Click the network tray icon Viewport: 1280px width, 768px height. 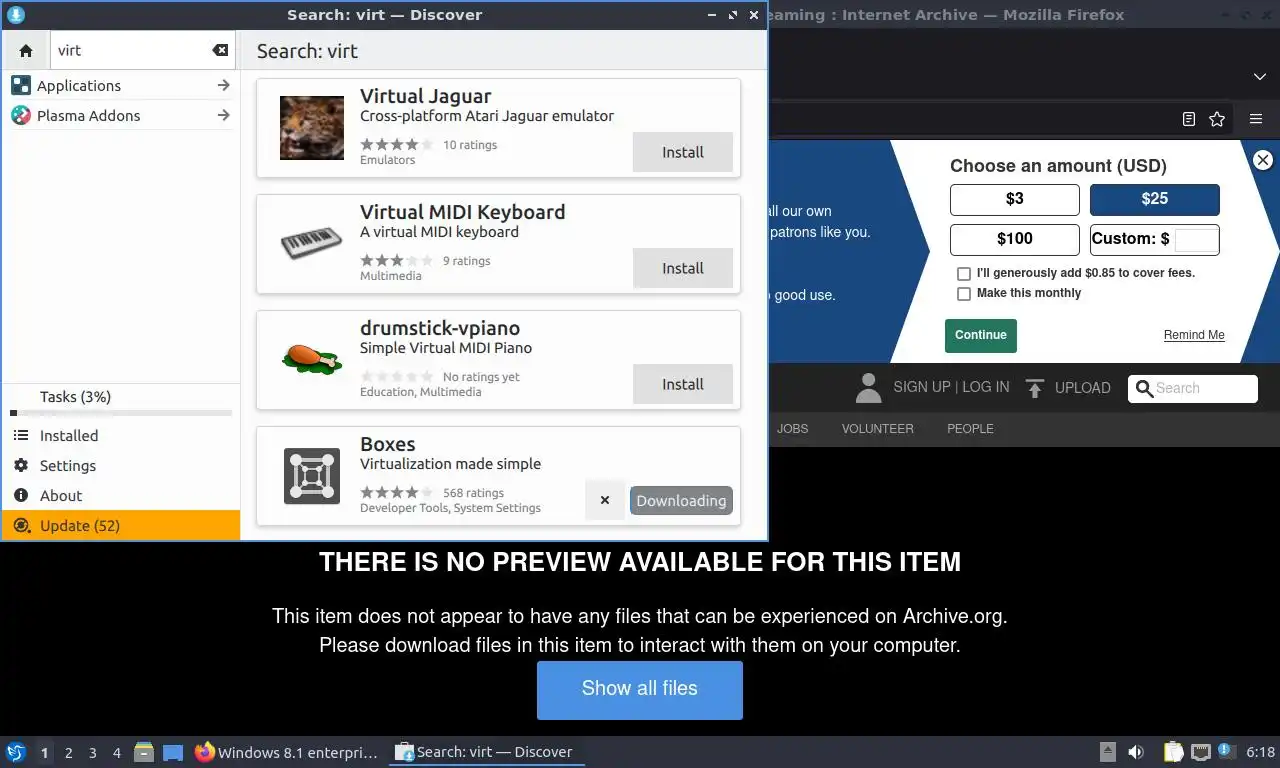1200,752
